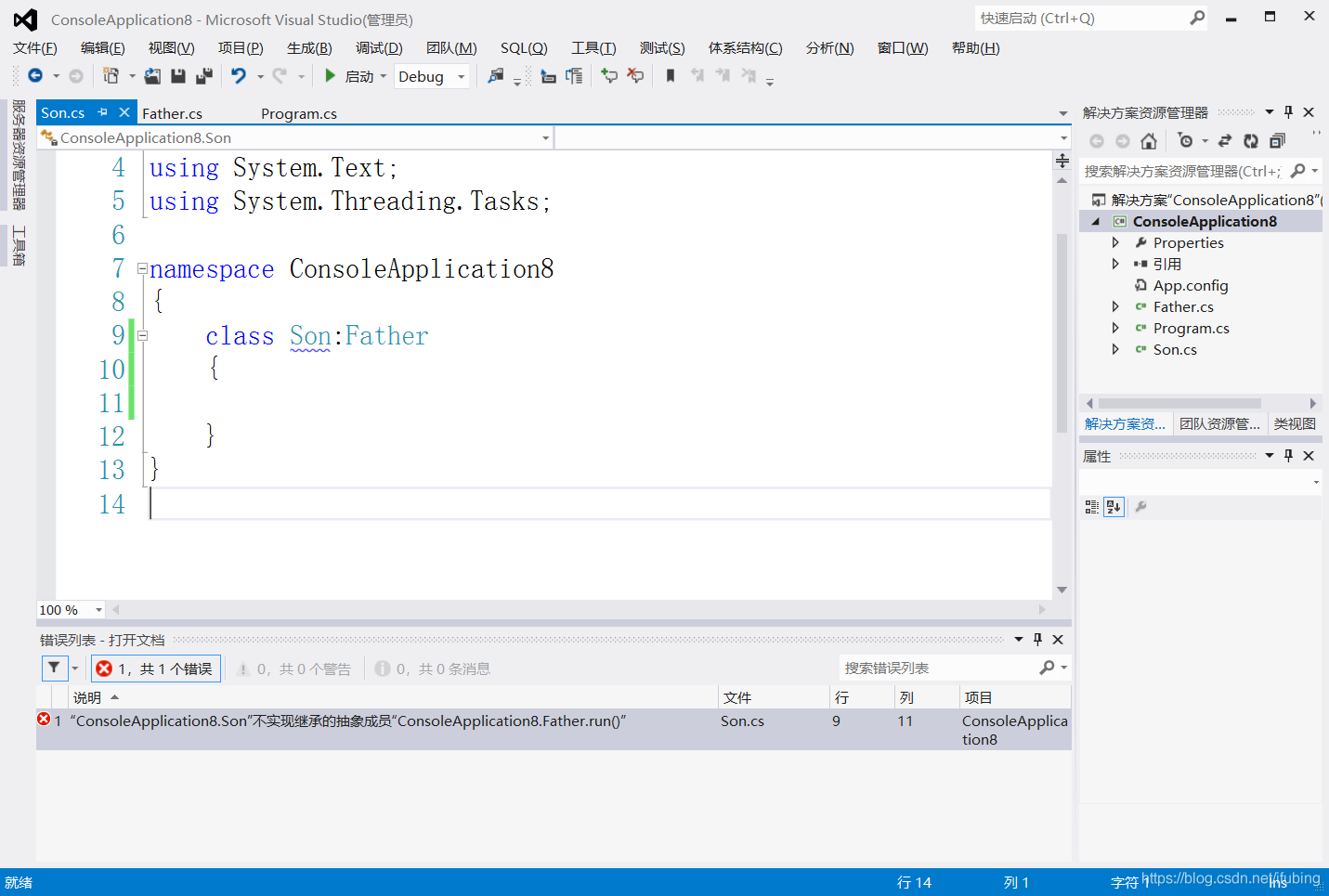Click the Find in Files toolbar icon
Viewport: 1329px width, 896px height.
pos(496,76)
